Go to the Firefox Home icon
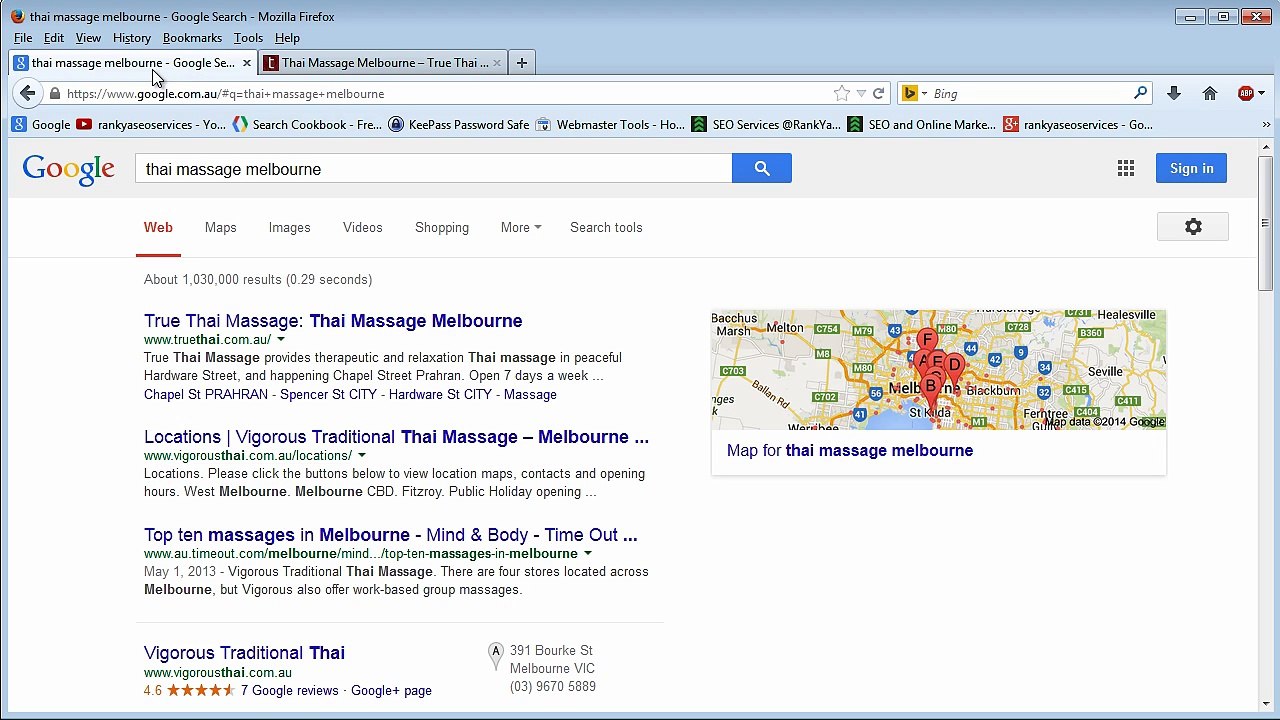1280x720 pixels. 1210,93
